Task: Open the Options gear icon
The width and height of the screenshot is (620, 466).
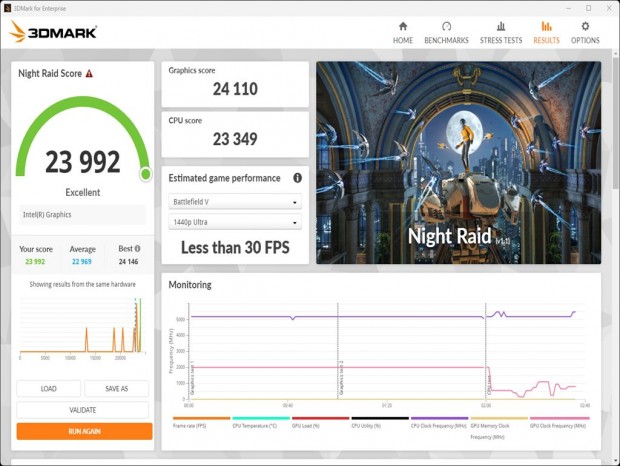Action: pos(585,26)
